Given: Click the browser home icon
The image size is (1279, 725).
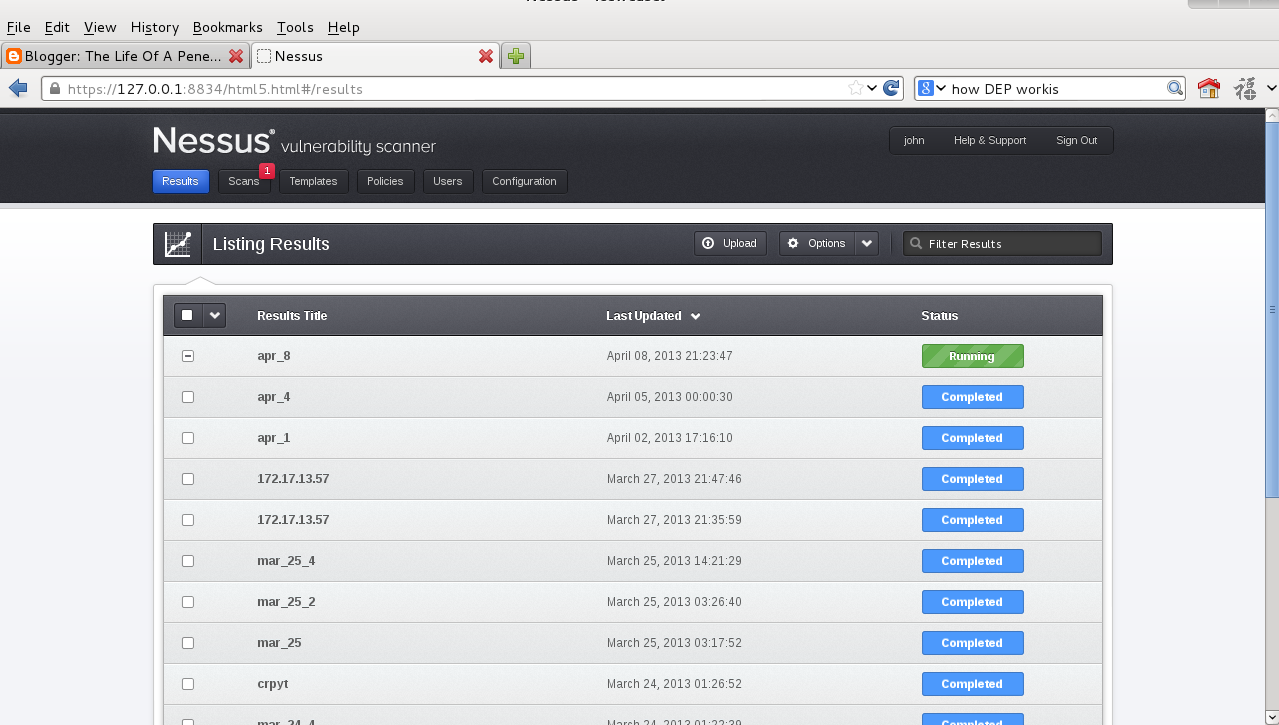Looking at the screenshot, I should (x=1208, y=88).
